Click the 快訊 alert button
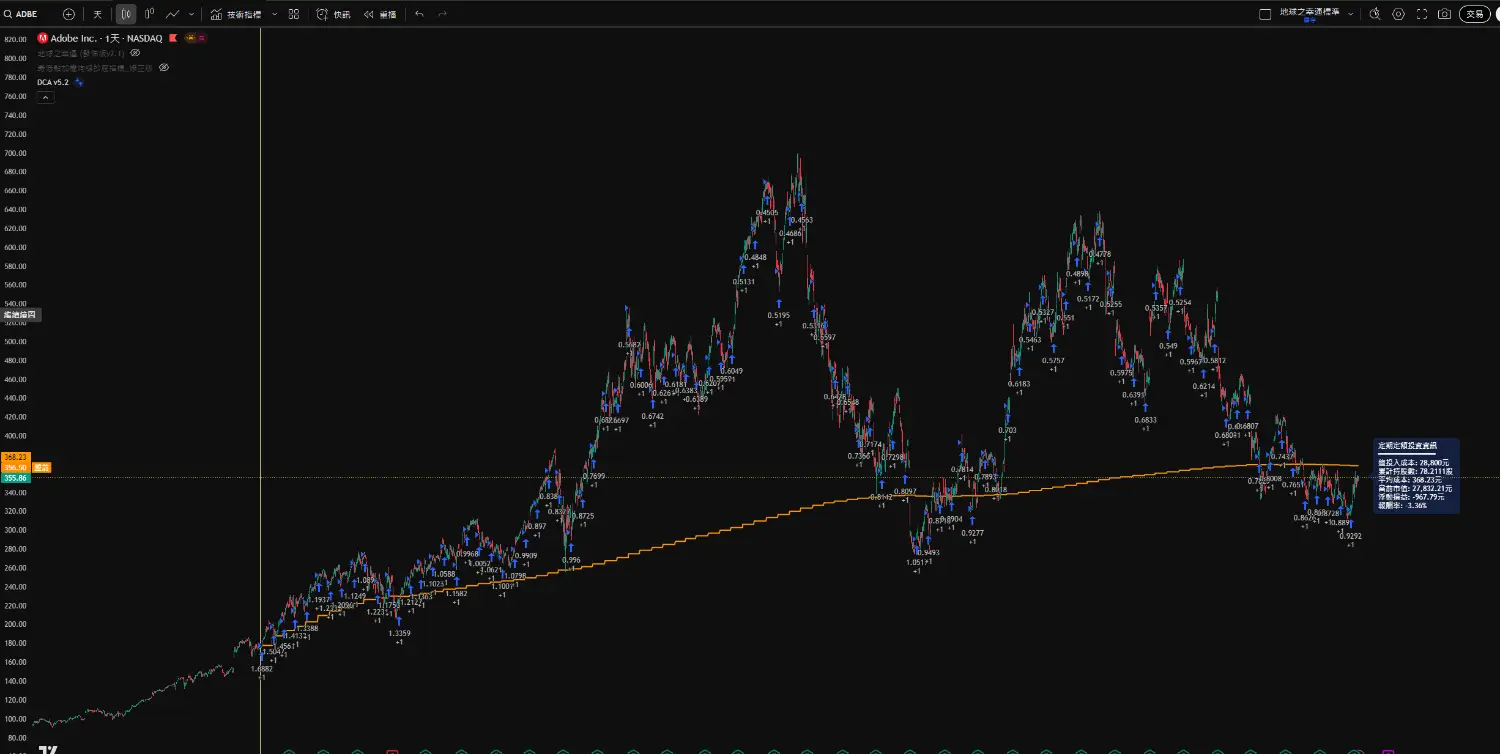The image size is (1500, 754). [333, 14]
